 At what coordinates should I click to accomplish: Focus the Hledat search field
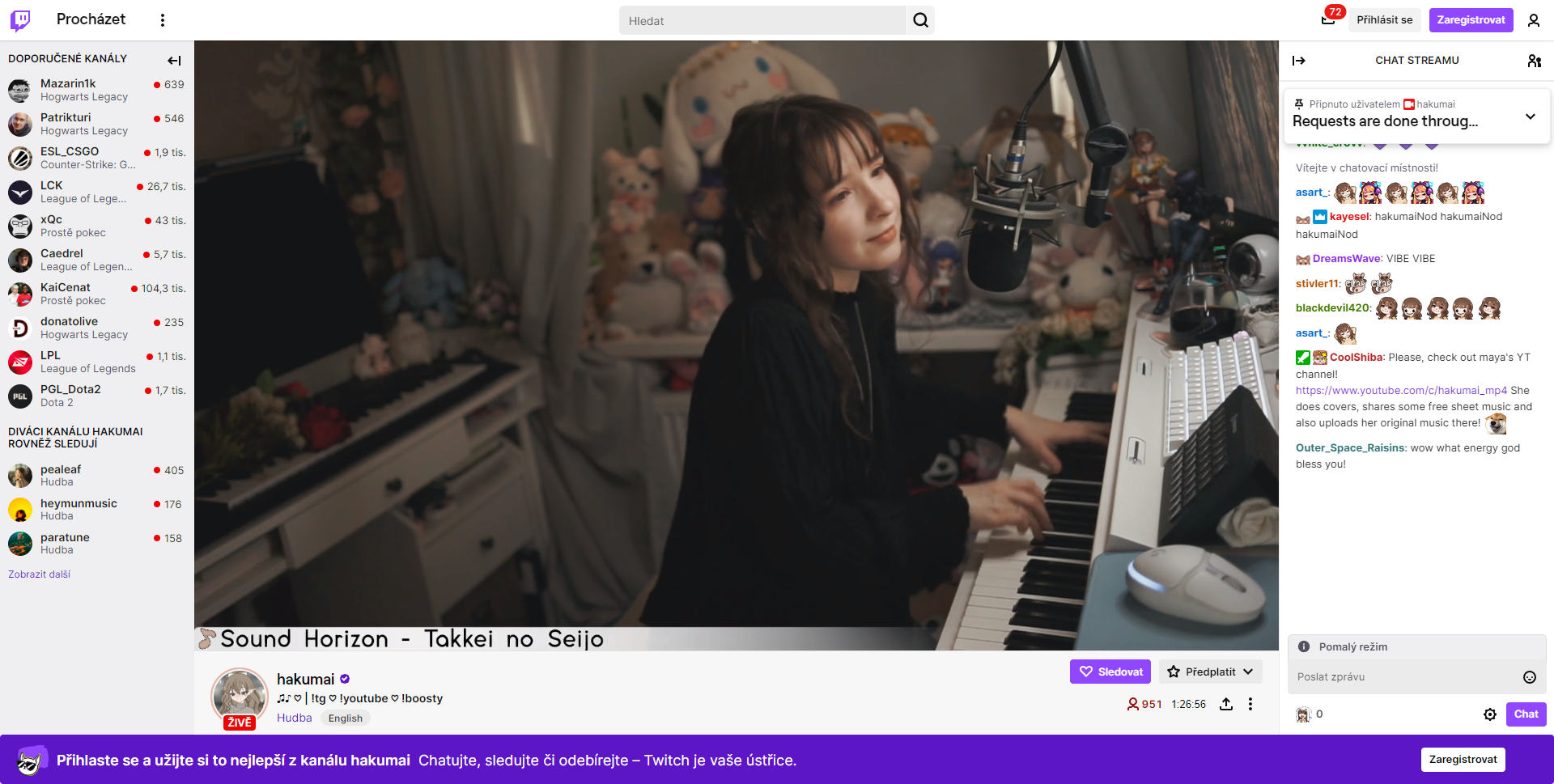pos(763,20)
